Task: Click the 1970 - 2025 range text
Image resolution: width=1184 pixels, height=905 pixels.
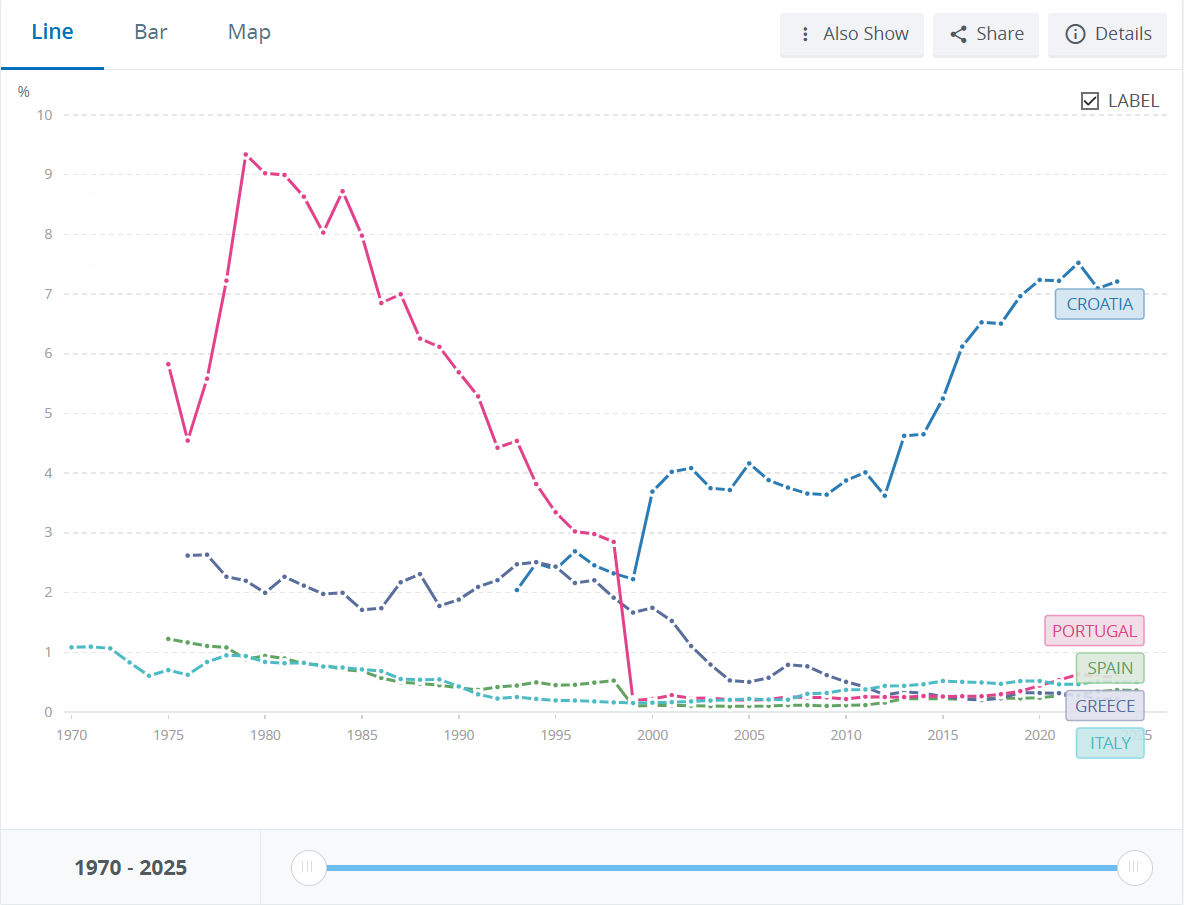Action: pyautogui.click(x=131, y=868)
